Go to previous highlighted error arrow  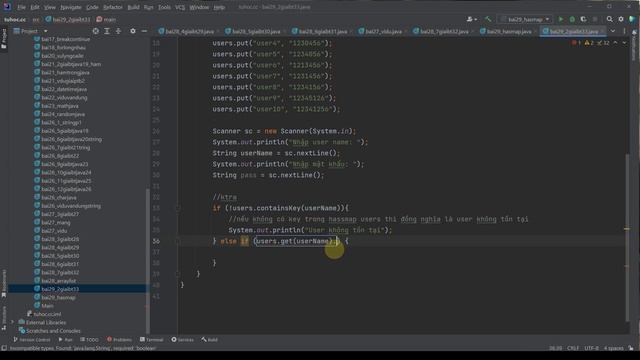point(615,43)
